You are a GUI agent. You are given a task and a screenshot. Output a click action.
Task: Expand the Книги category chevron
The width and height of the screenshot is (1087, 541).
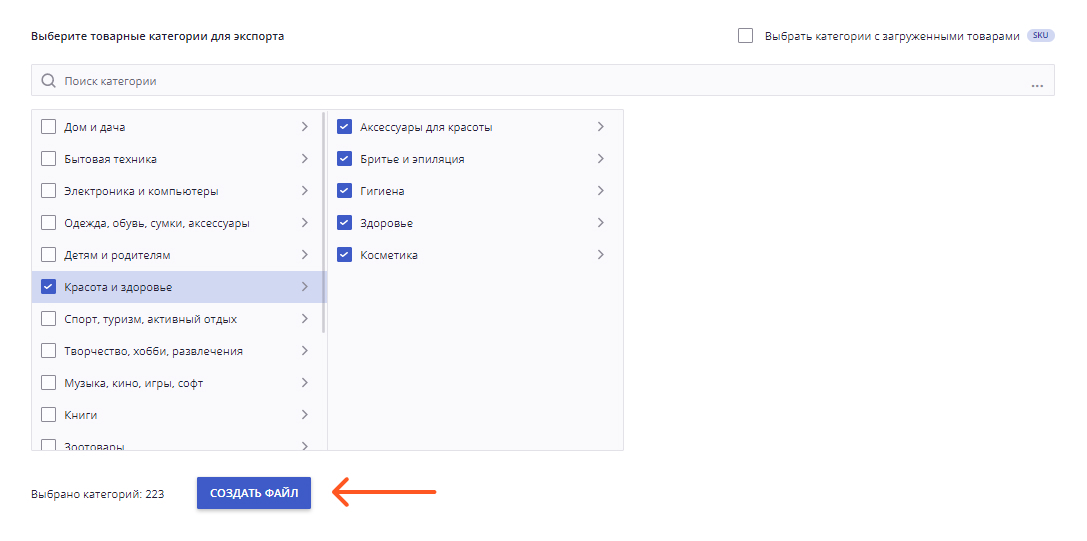305,415
